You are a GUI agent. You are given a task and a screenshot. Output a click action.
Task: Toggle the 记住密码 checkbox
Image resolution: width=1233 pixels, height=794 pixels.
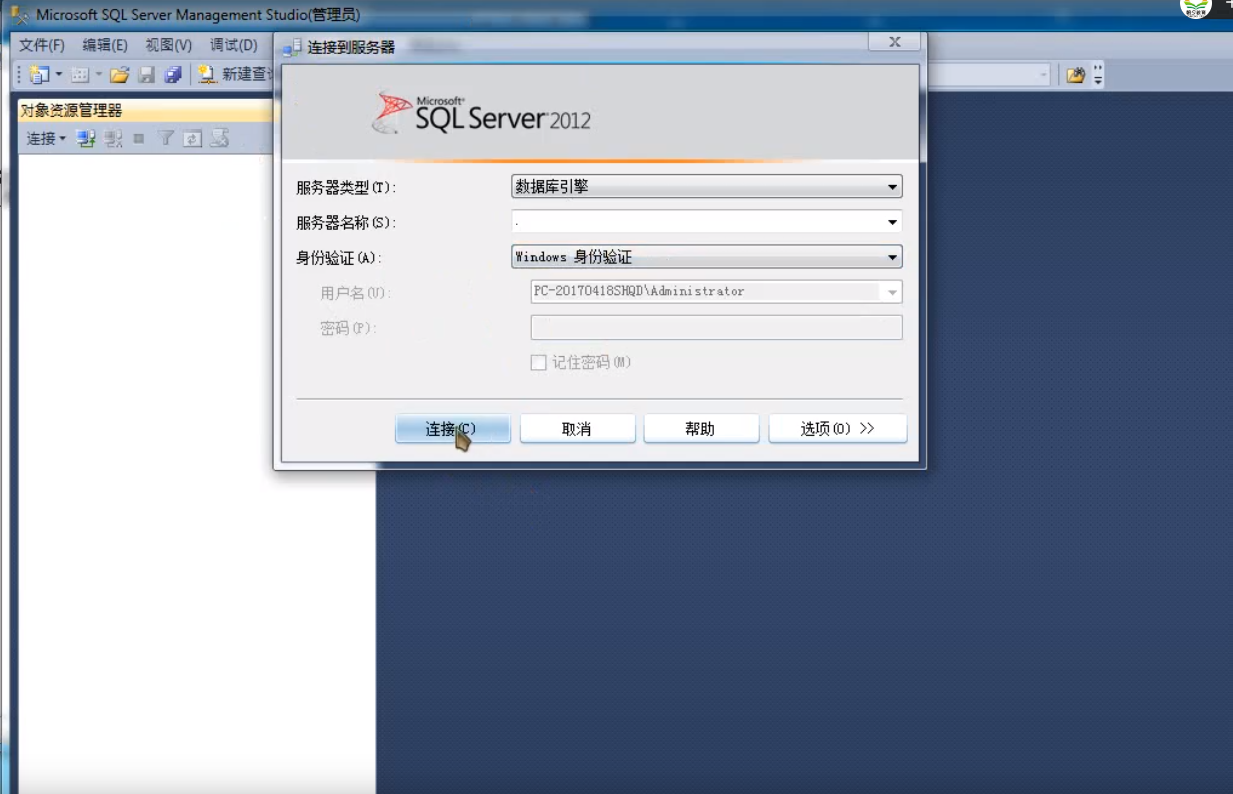coord(538,362)
